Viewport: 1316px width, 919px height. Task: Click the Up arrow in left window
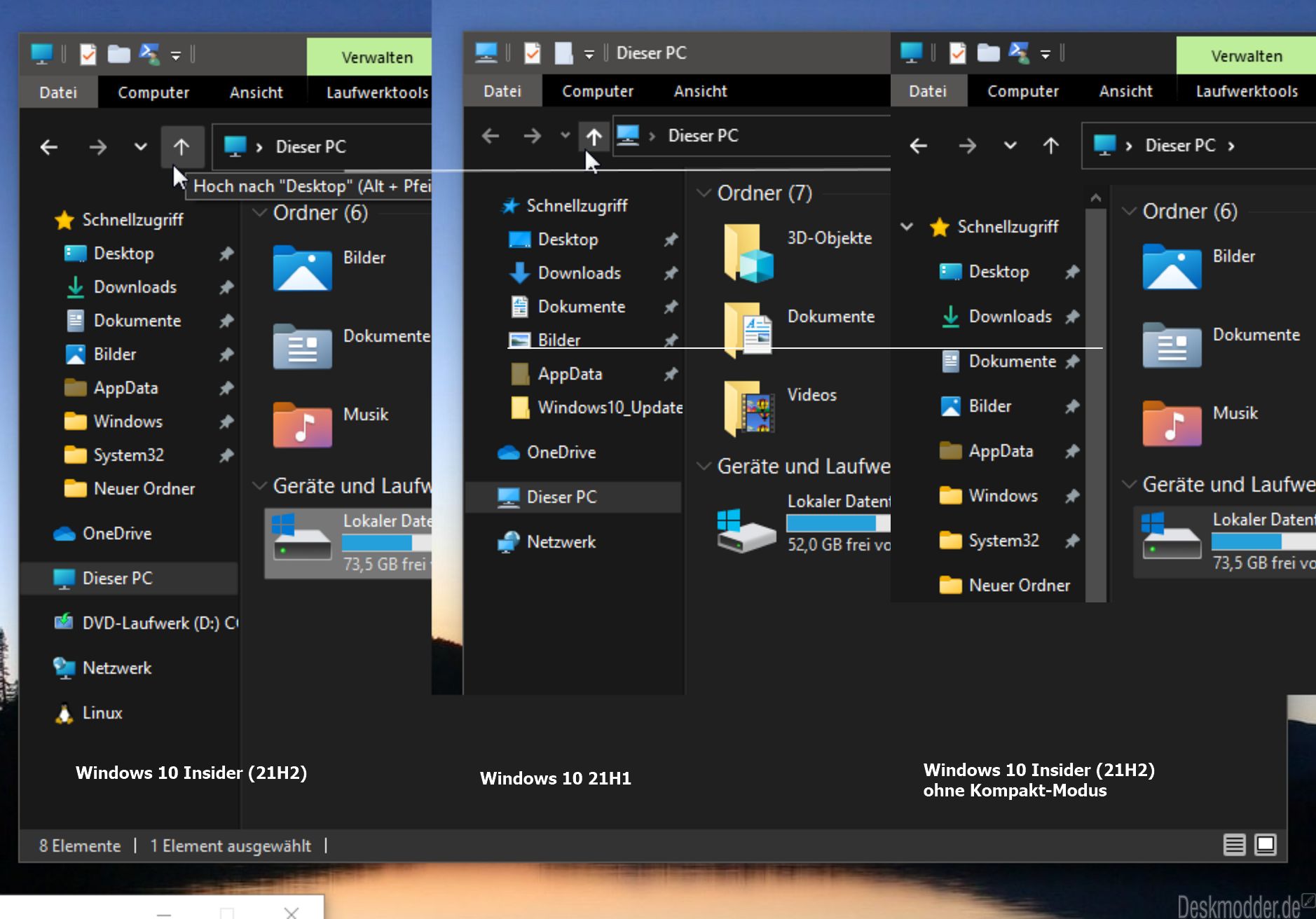(181, 147)
